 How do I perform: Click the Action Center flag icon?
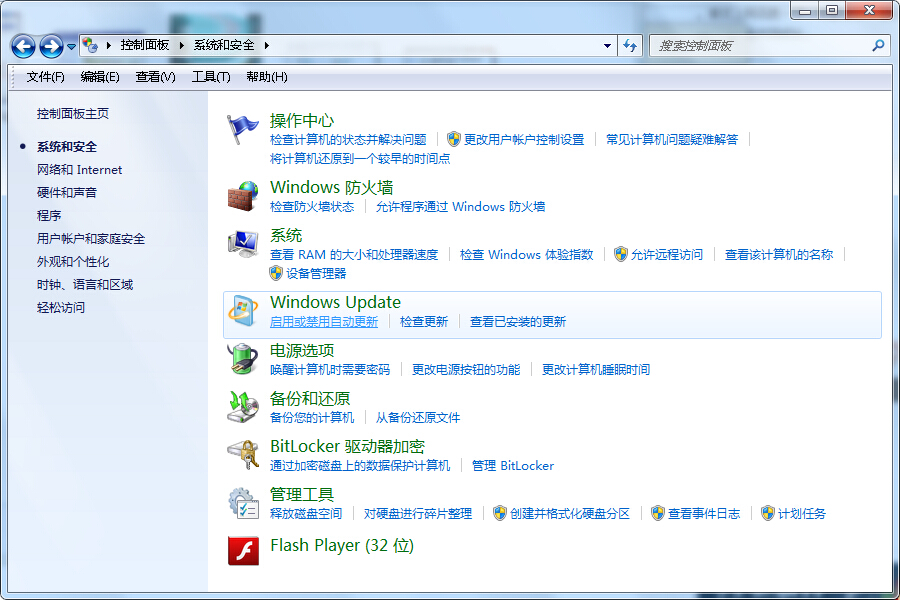[x=243, y=129]
